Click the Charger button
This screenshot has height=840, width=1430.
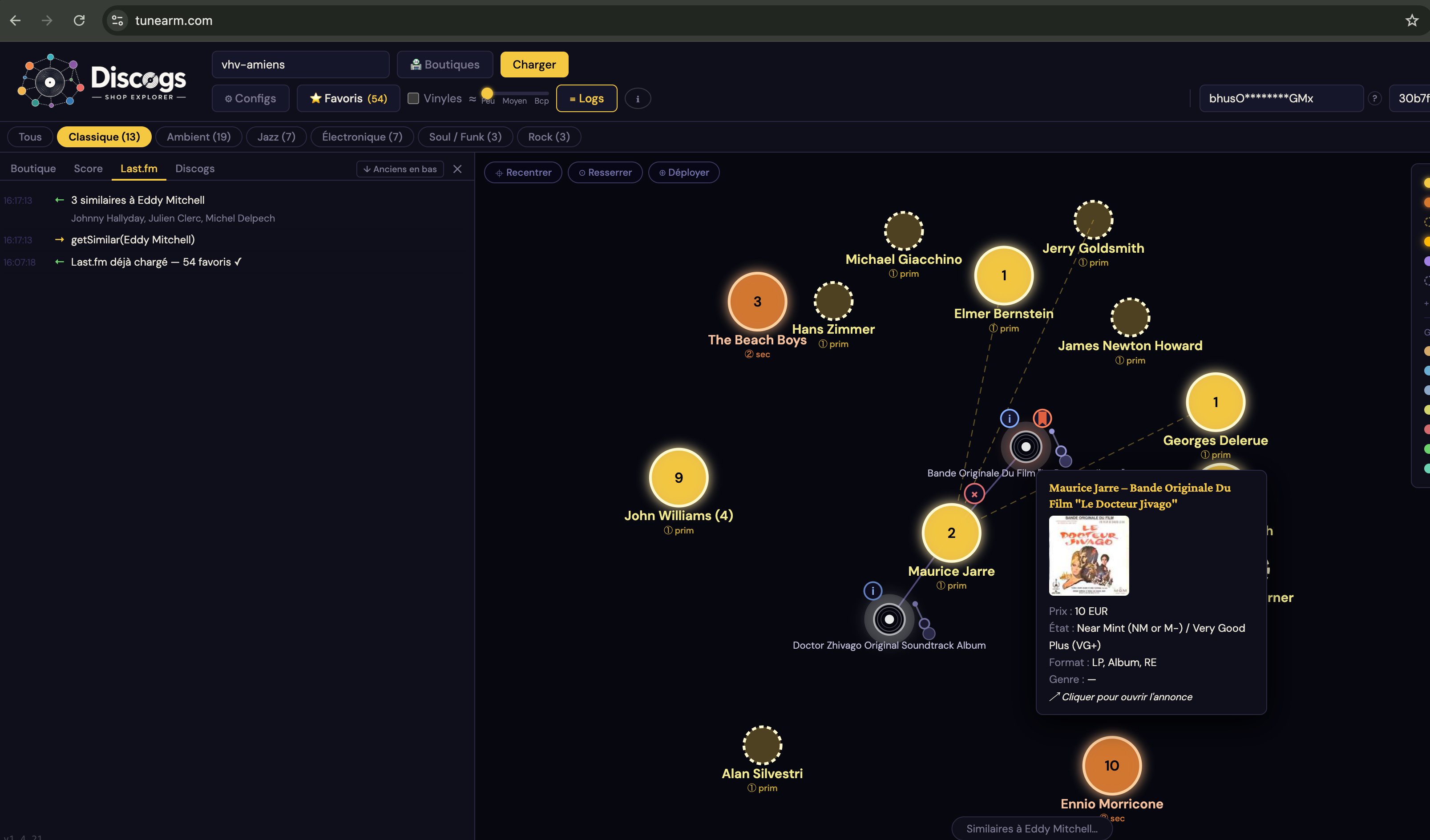pyautogui.click(x=534, y=65)
